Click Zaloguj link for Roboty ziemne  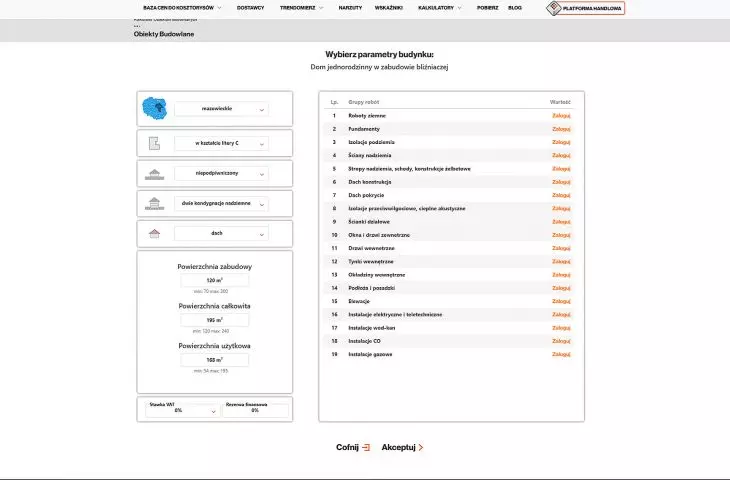pos(561,115)
